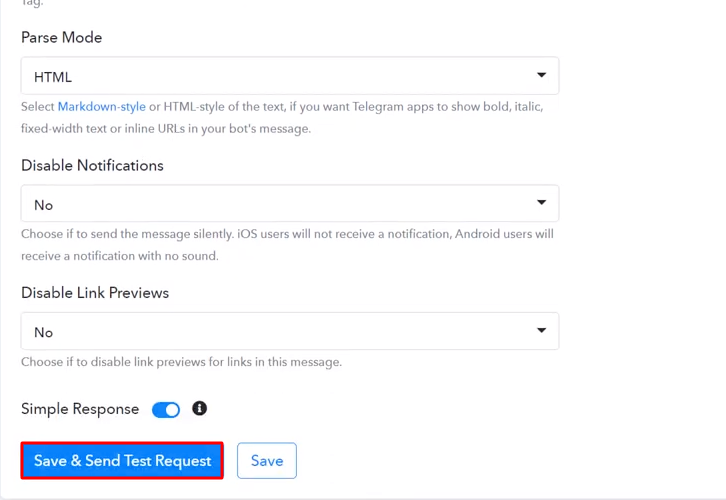The height and width of the screenshot is (500, 726).
Task: Click the caret arrow in Parse Mode field
Action: (541, 75)
